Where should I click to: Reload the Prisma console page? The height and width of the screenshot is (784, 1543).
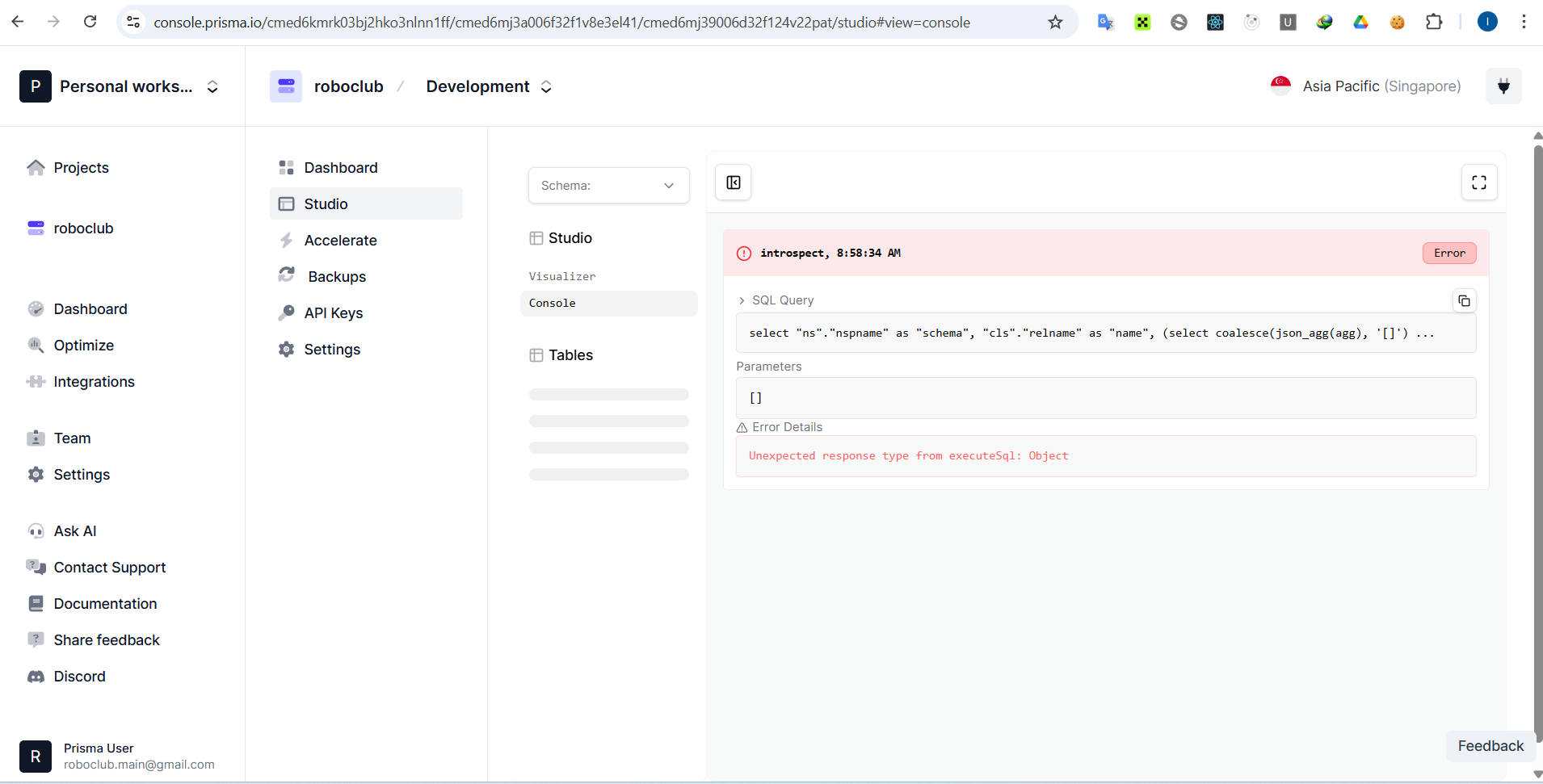90,22
